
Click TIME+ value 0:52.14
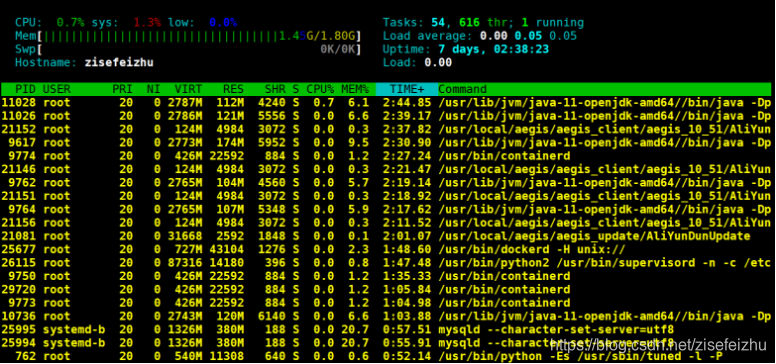coord(407,356)
